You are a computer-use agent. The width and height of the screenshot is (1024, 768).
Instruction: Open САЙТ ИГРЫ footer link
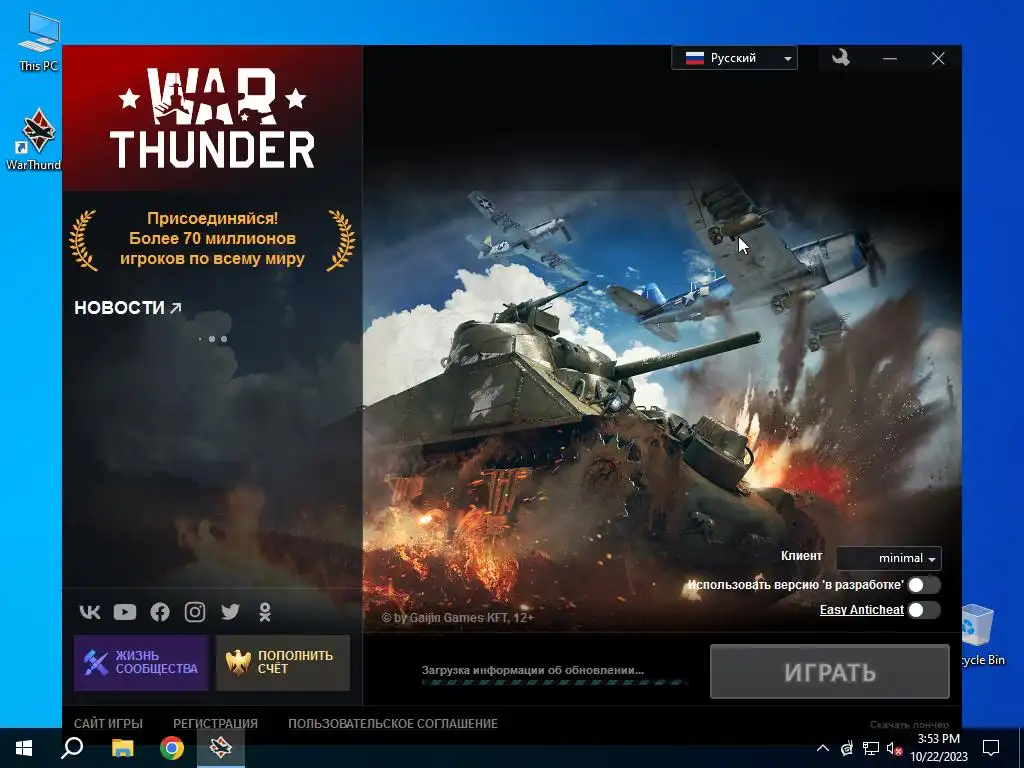[108, 724]
